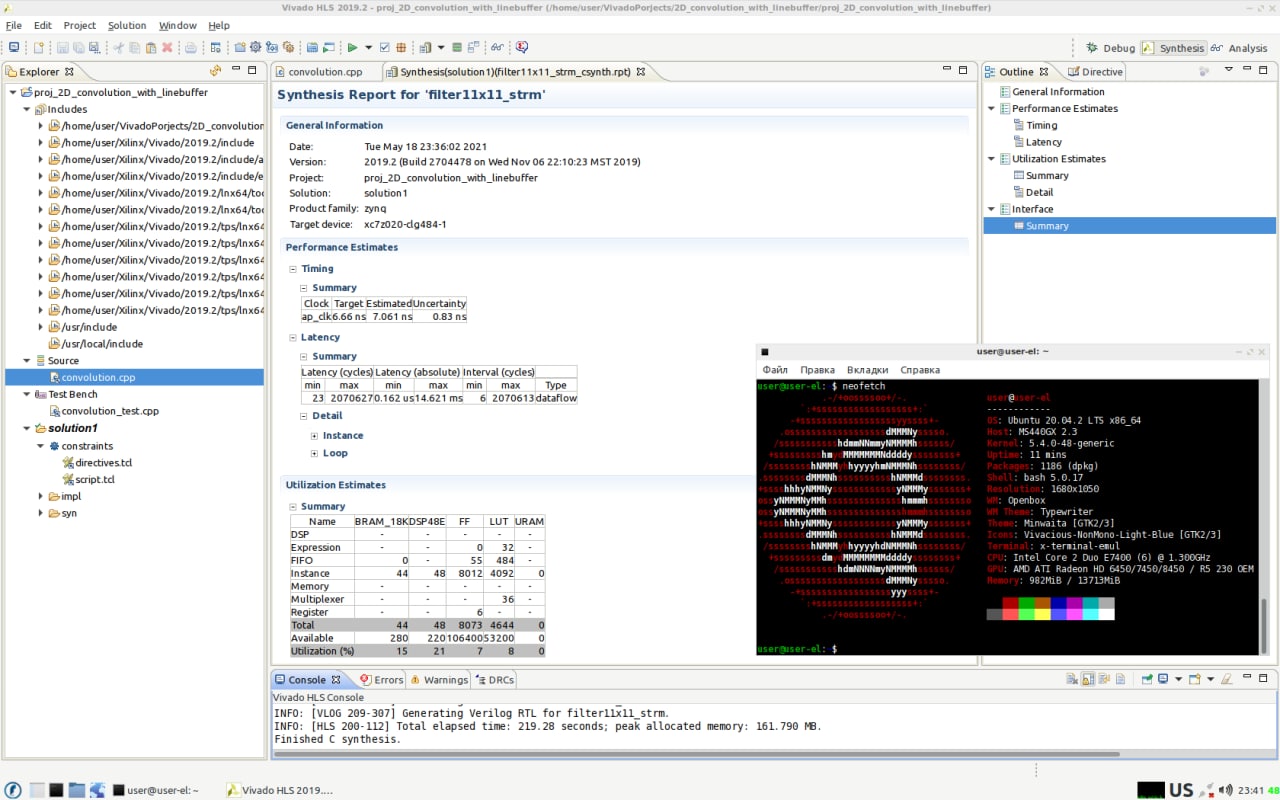This screenshot has height=800, width=1280.
Task: Click the Paste toolbar icon
Action: click(151, 47)
